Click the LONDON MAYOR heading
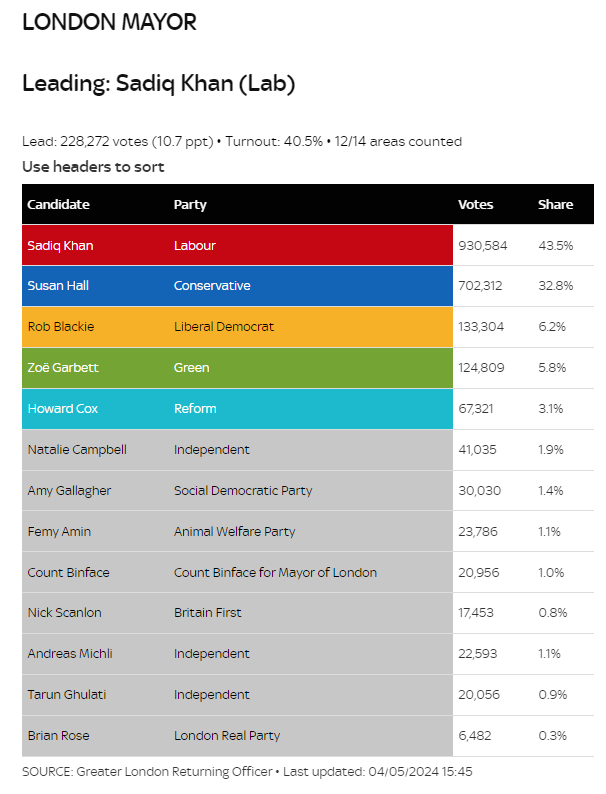The image size is (606, 794). point(109,22)
